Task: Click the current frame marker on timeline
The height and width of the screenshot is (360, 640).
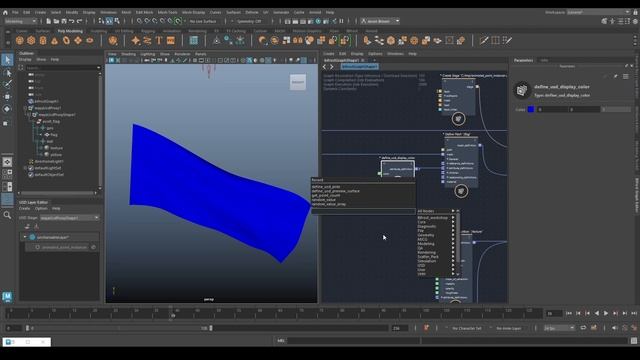Action: [x=173, y=316]
